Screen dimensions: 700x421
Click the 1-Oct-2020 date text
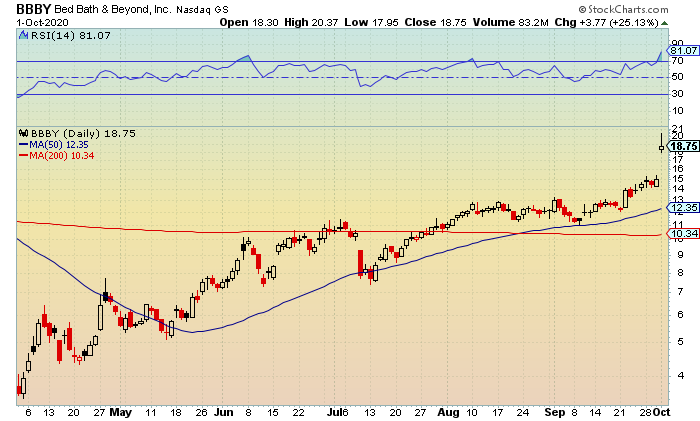43,22
